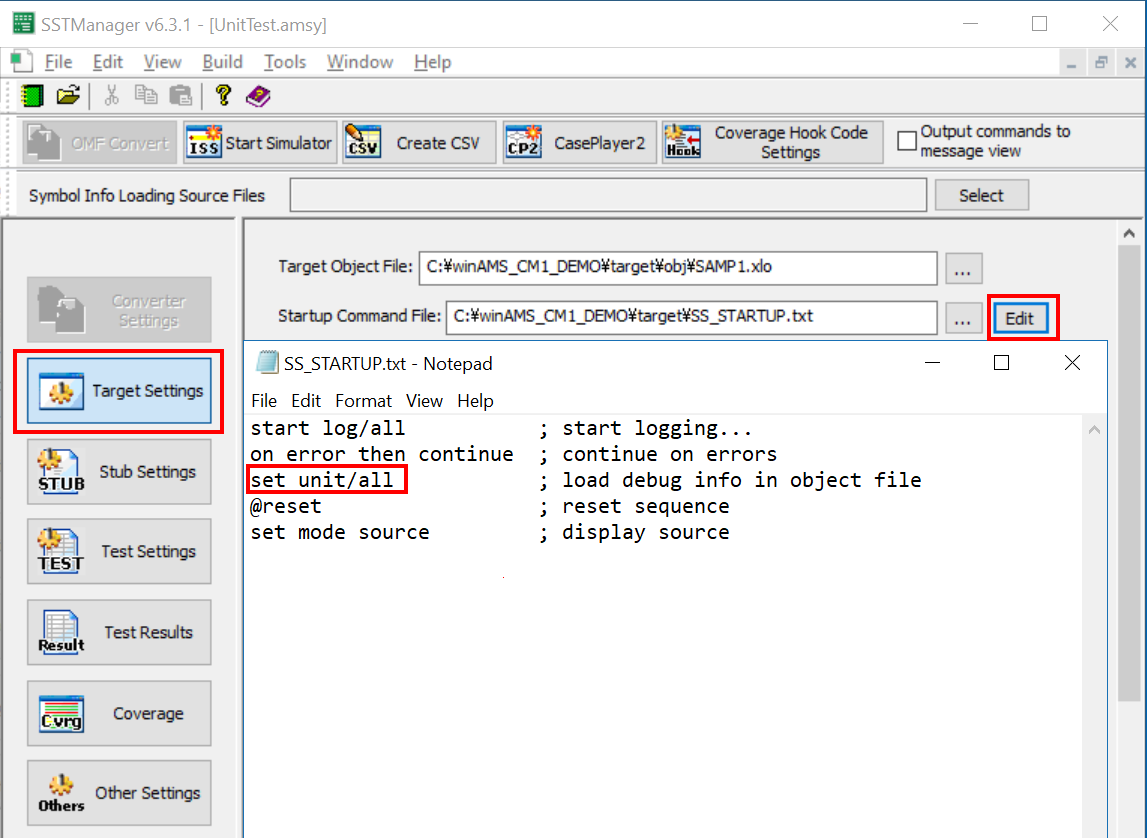Select Target Settings in sidebar
The width and height of the screenshot is (1147, 838).
119,390
